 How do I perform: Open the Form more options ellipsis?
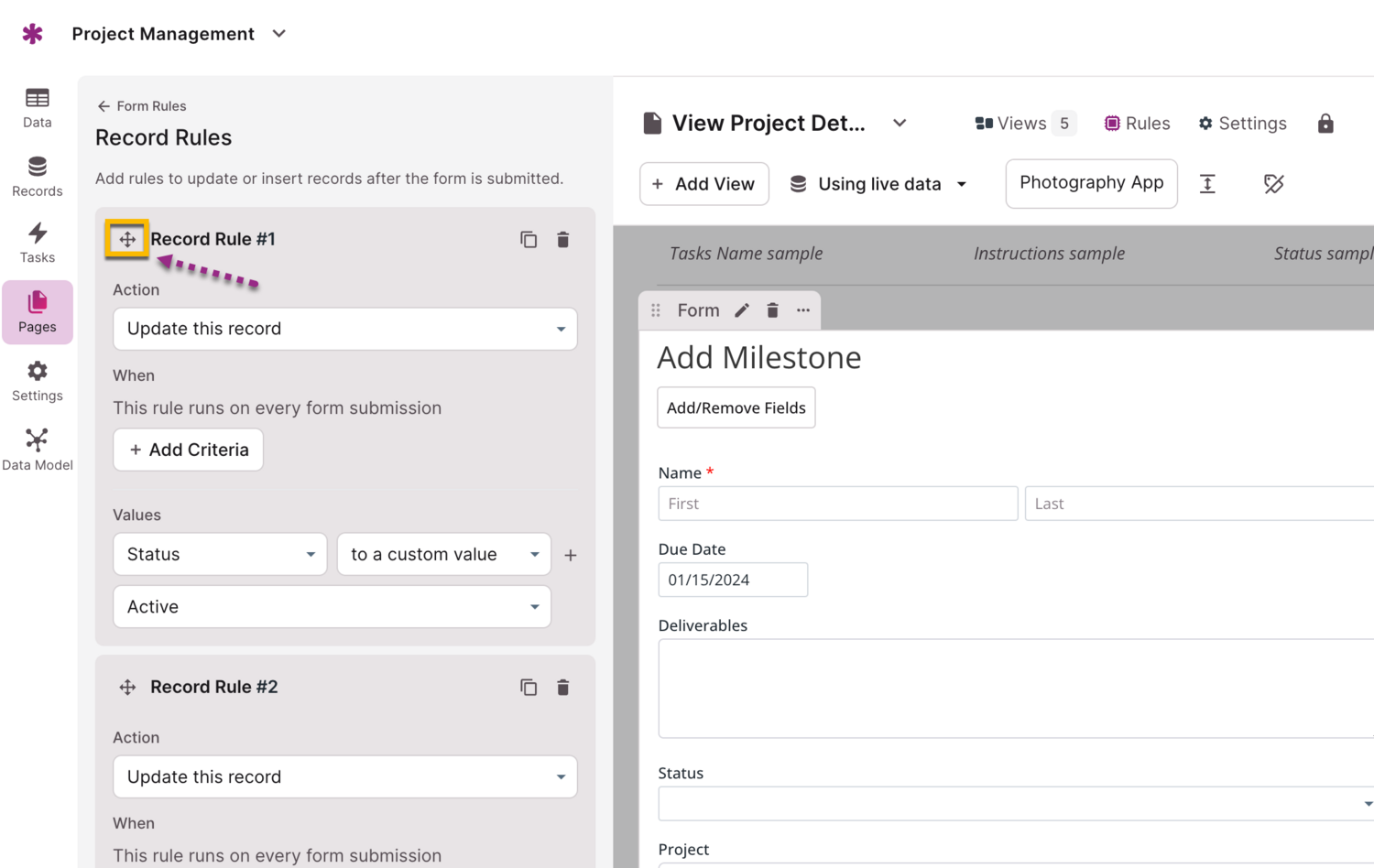803,310
